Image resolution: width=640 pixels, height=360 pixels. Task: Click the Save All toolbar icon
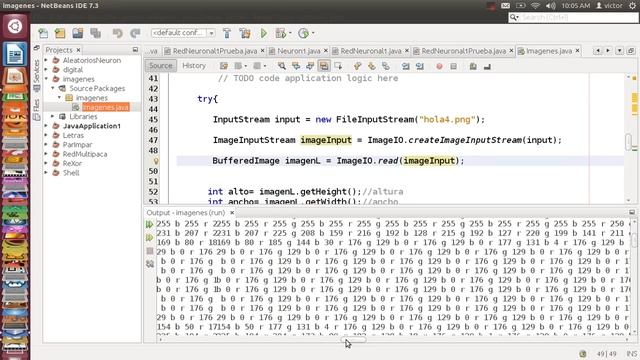coord(96,33)
